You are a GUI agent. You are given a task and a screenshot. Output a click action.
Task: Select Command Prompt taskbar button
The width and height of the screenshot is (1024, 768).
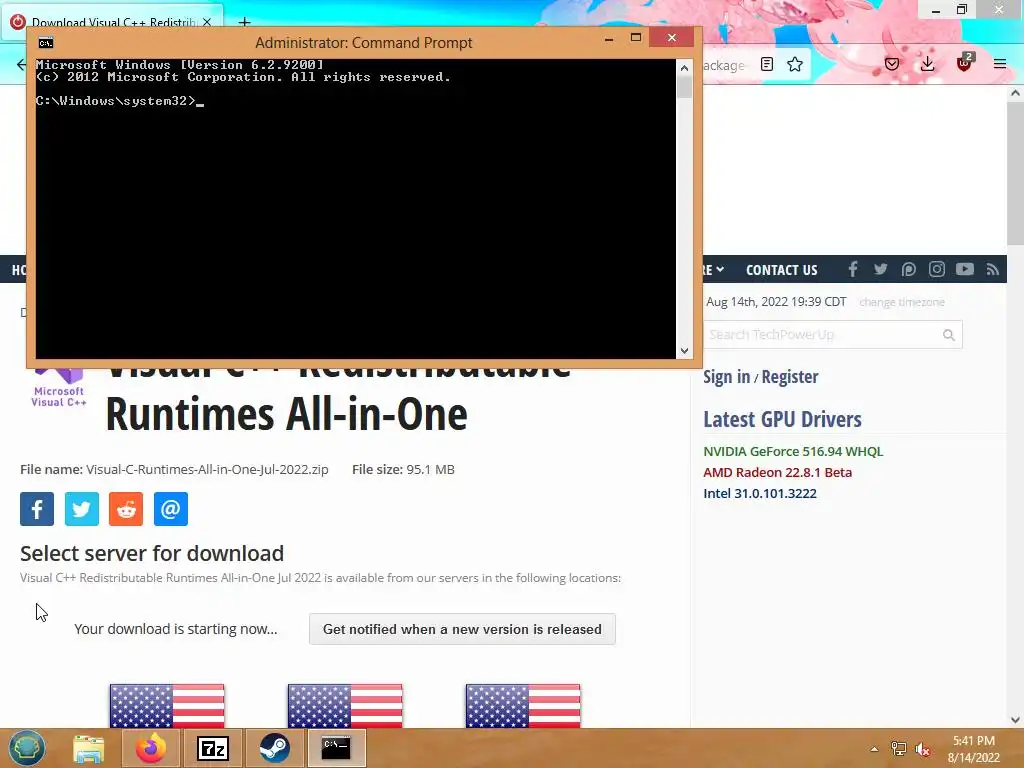336,748
